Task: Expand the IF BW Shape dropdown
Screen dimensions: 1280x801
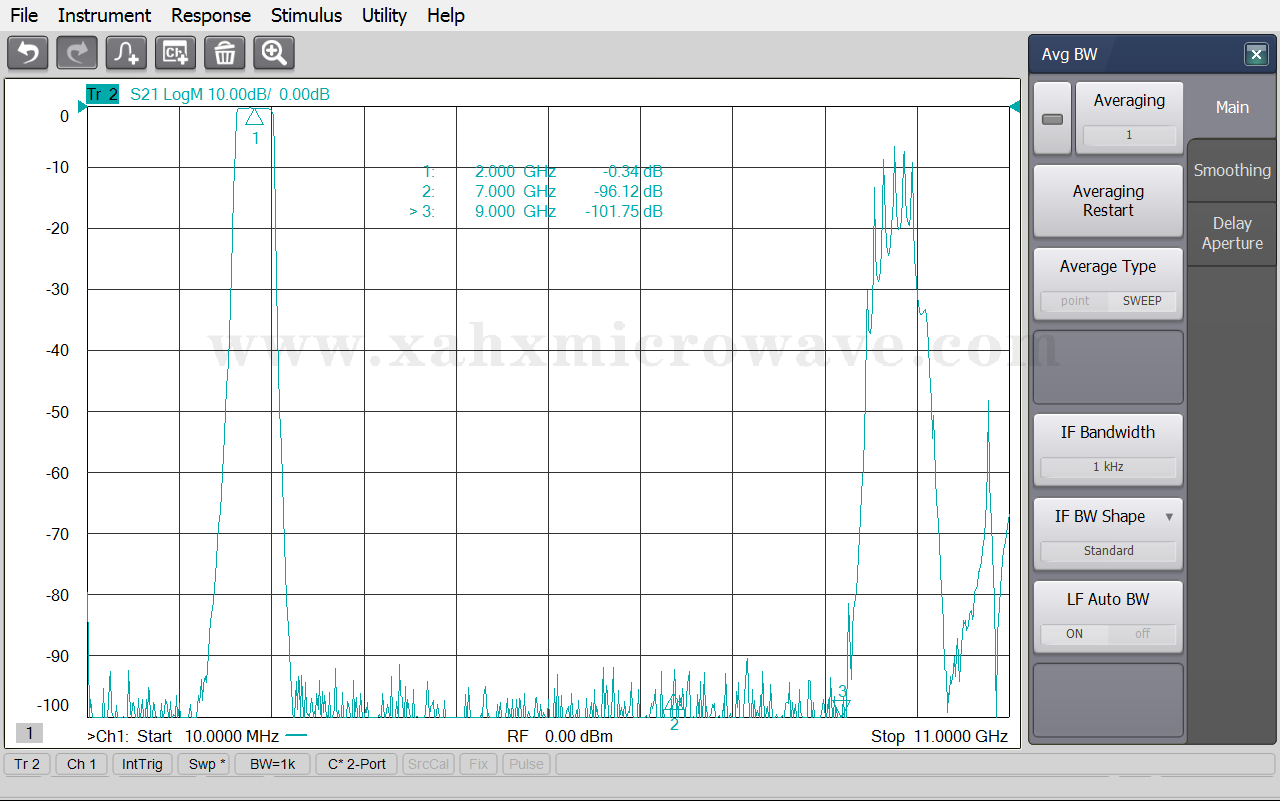Action: pyautogui.click(x=1169, y=517)
